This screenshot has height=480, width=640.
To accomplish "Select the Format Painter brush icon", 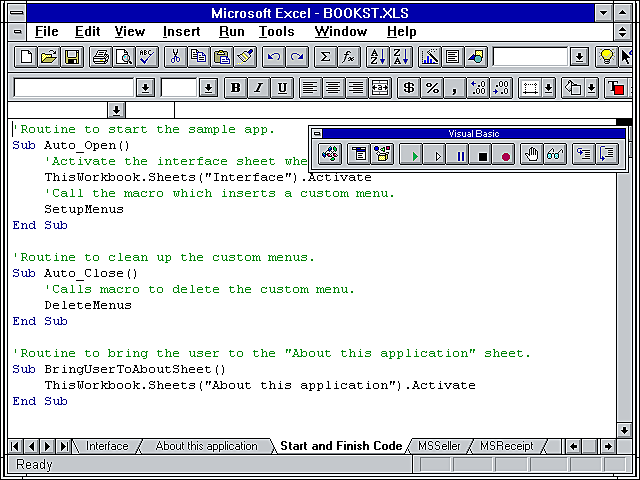I will coord(245,57).
